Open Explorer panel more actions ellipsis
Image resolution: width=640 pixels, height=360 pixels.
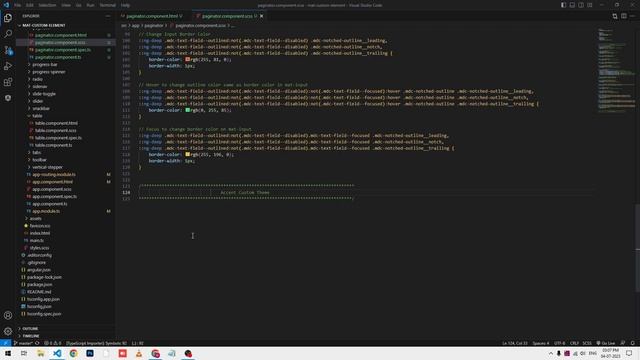[108, 16]
